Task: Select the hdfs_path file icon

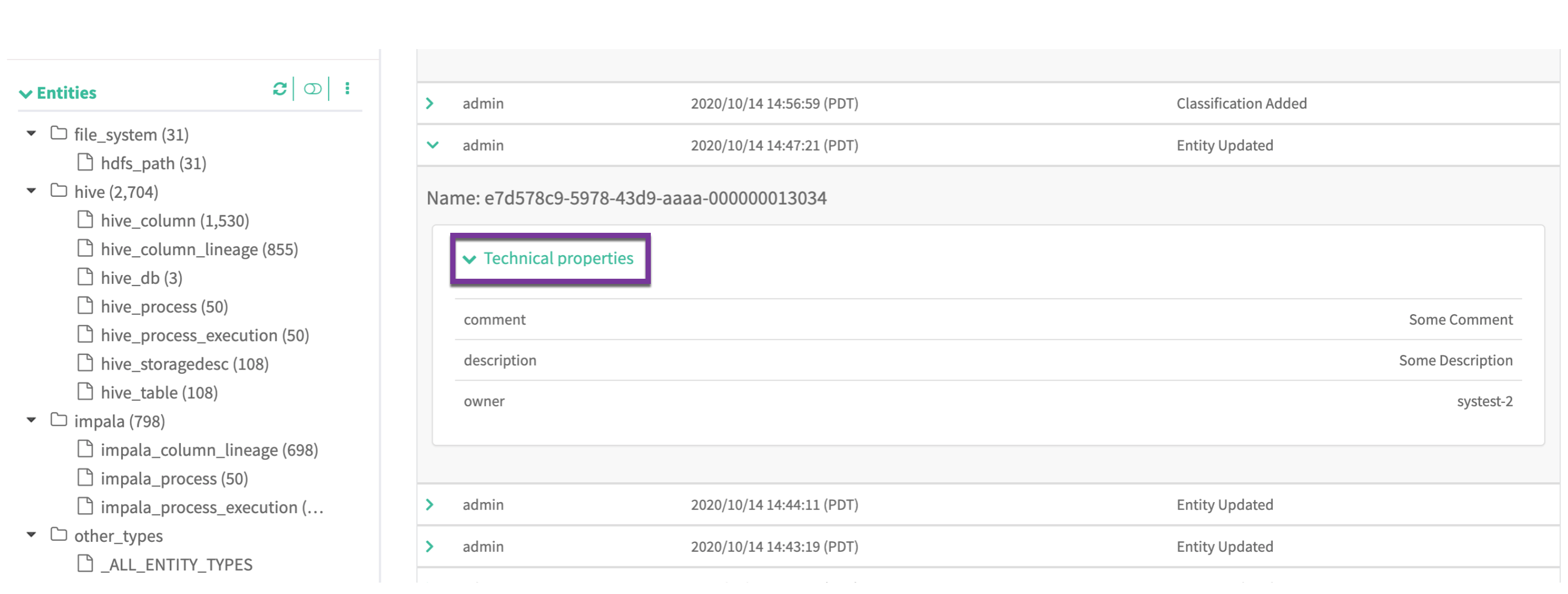Action: click(x=85, y=162)
